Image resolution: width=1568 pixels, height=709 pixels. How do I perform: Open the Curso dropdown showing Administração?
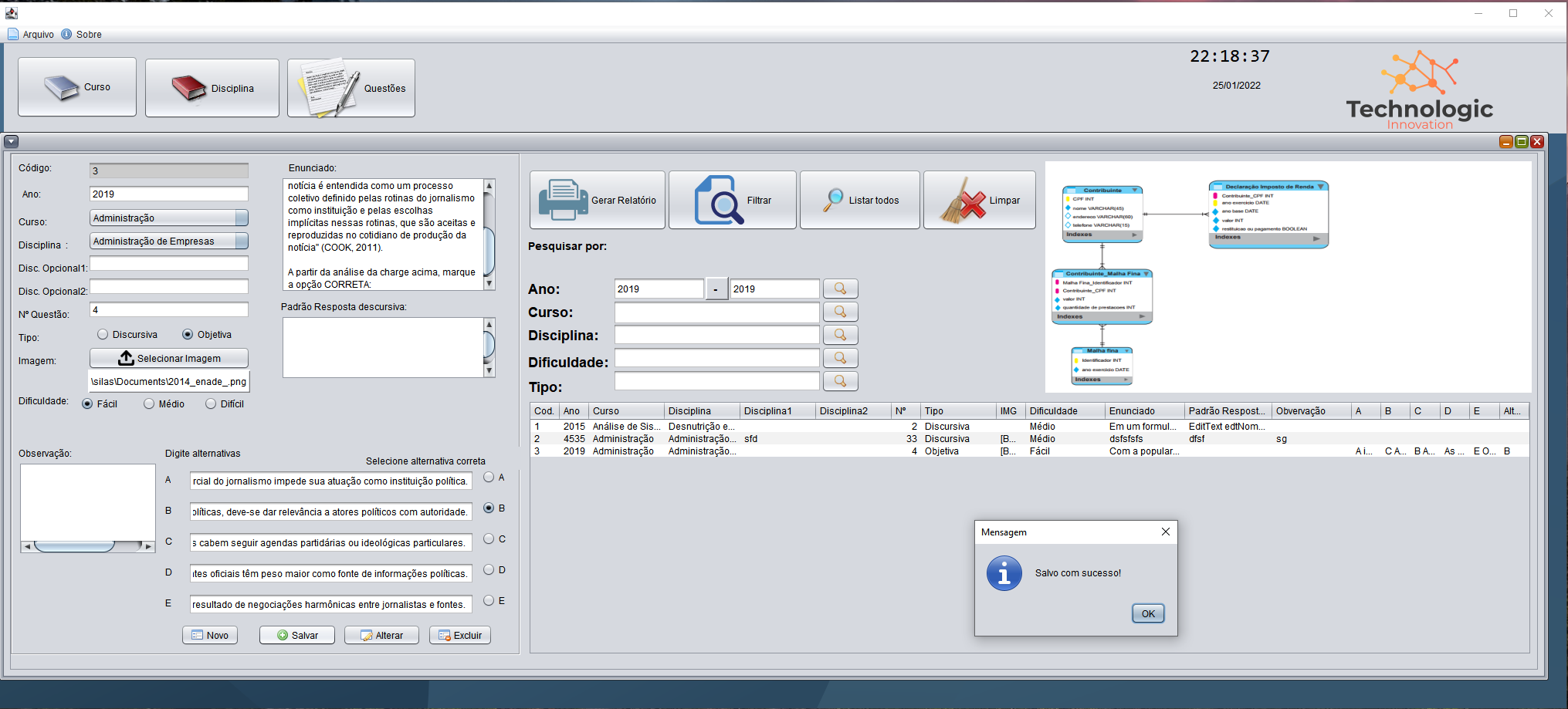[x=239, y=218]
